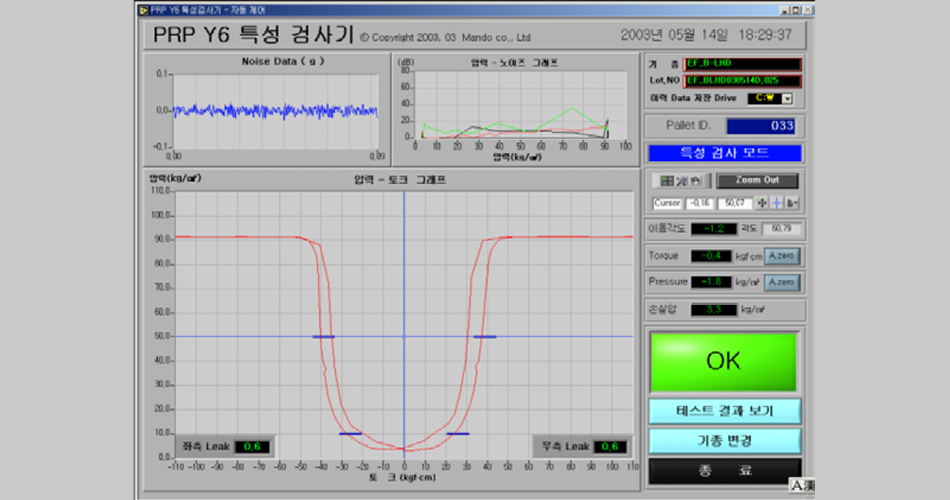Click the Pallet ID field showing 033
This screenshot has height=500, width=950.
tap(761, 126)
